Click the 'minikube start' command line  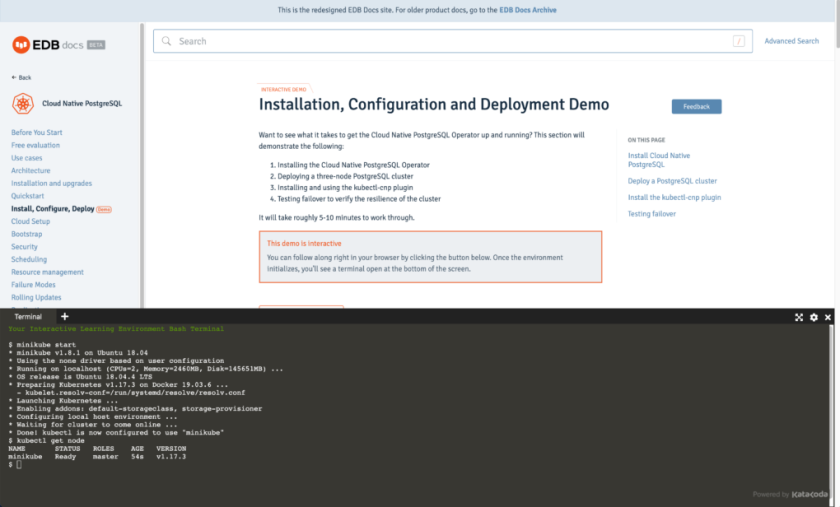(x=42, y=345)
